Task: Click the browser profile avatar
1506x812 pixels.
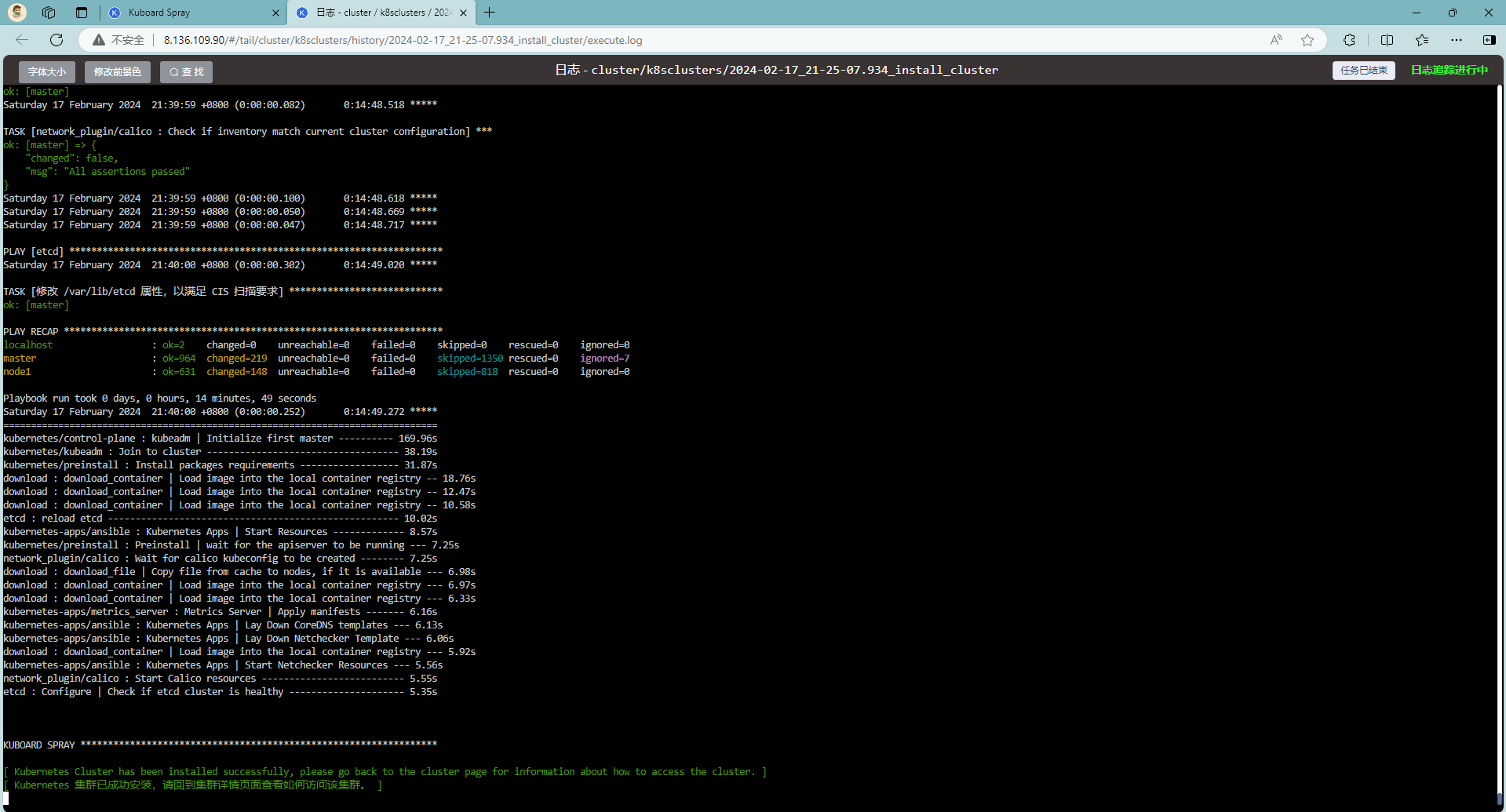Action: pos(17,13)
